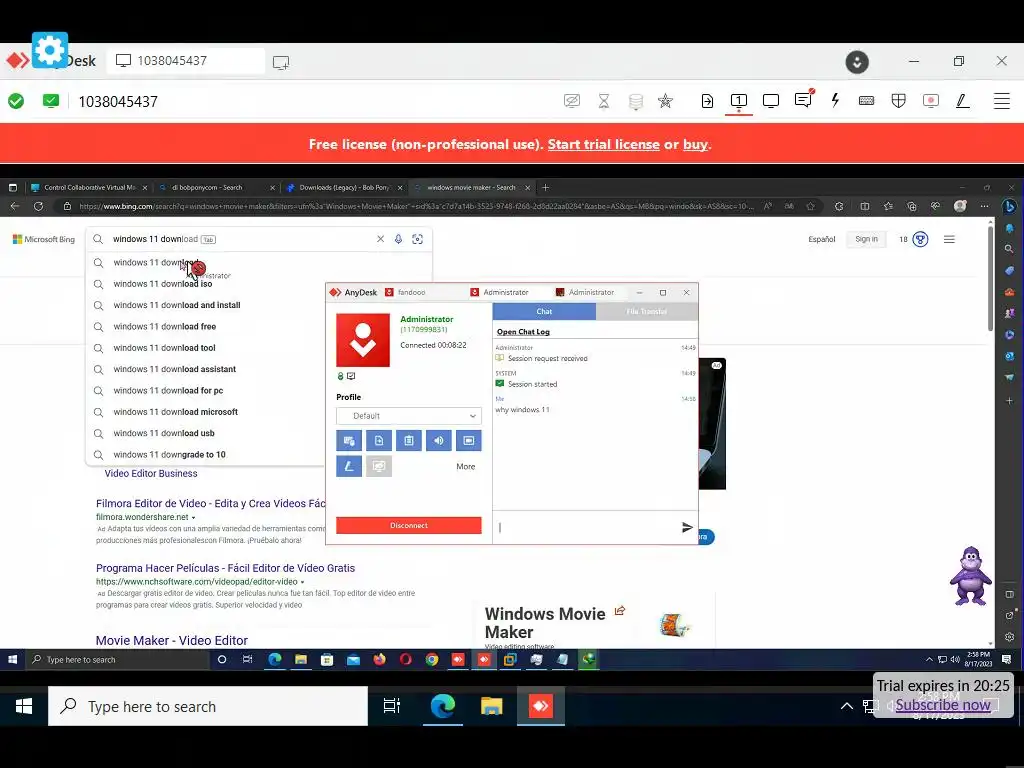Click the chat message input field

click(586, 527)
